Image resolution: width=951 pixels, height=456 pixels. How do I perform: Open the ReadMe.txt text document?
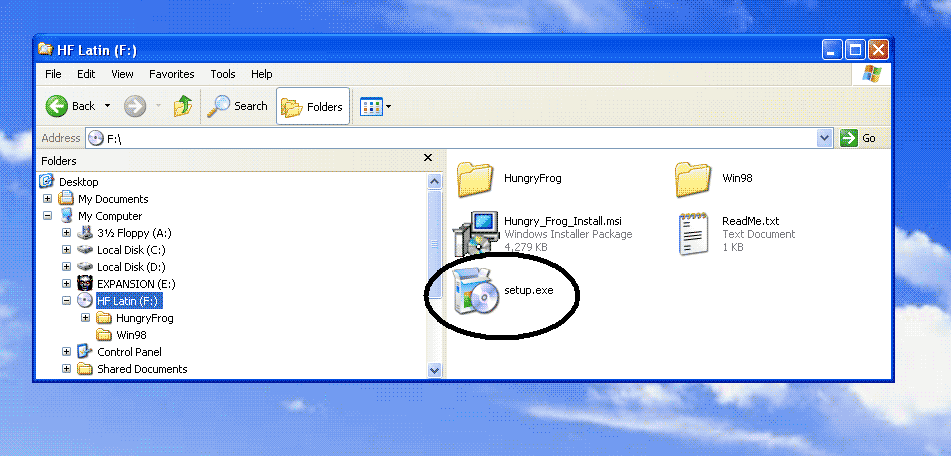click(693, 233)
